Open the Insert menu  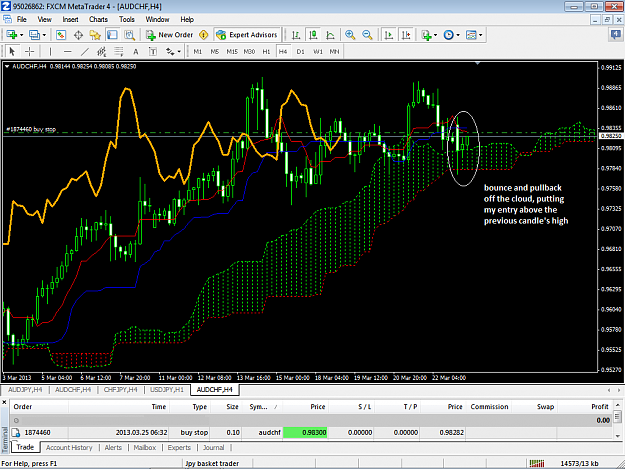click(70, 19)
